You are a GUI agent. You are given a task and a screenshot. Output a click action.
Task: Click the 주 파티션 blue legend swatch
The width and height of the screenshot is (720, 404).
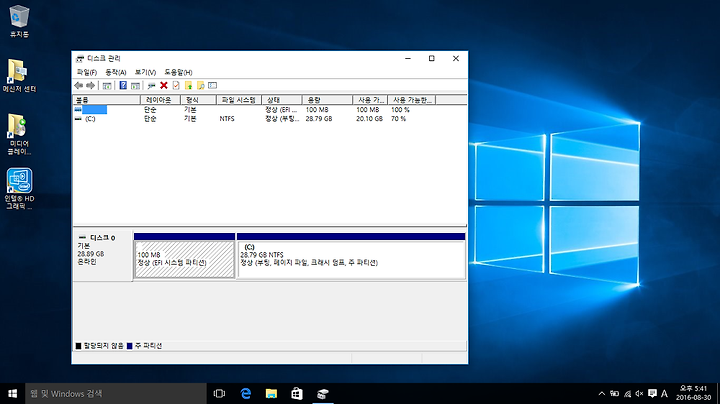(129, 346)
